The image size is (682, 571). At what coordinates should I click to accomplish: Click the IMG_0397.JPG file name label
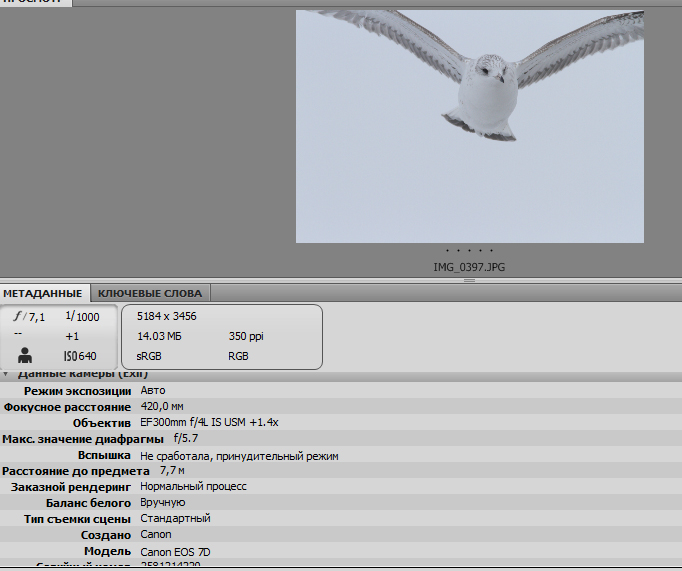(x=469, y=268)
